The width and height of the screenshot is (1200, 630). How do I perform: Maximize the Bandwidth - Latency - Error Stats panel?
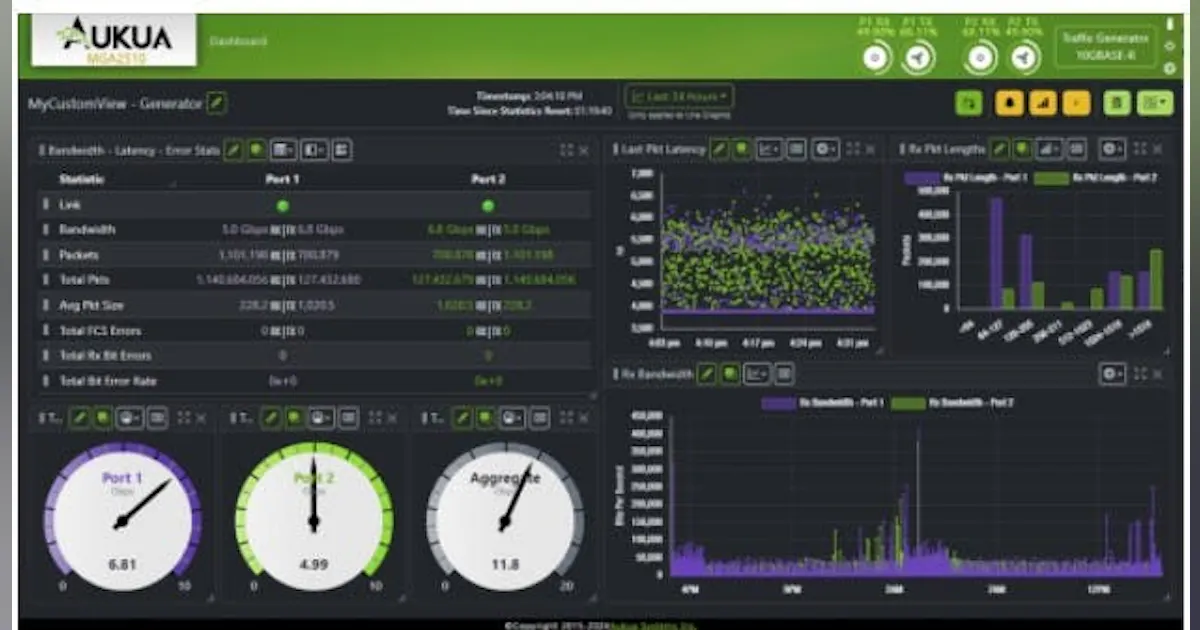tap(567, 150)
